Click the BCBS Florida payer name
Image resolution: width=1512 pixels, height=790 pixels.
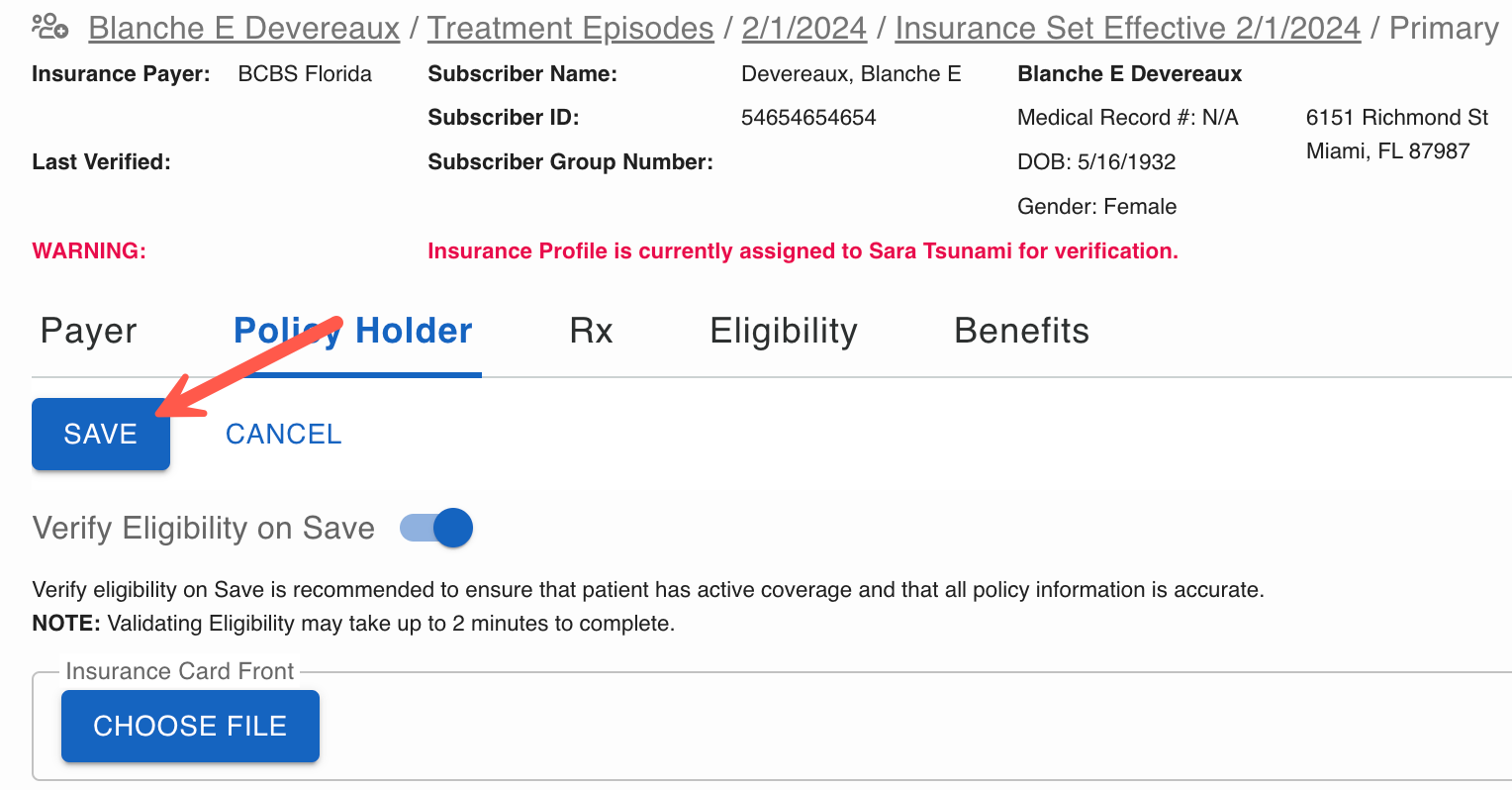pyautogui.click(x=305, y=74)
